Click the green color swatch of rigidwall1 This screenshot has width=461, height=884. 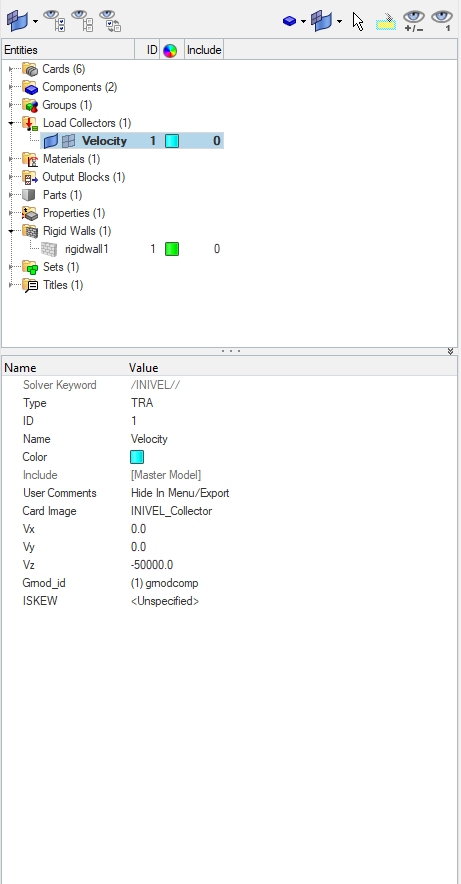(x=172, y=249)
